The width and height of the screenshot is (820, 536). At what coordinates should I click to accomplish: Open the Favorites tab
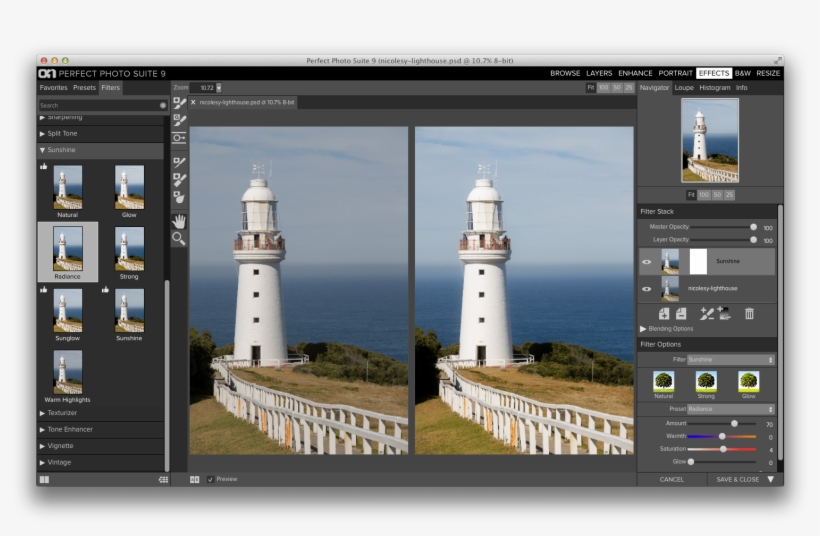[53, 88]
